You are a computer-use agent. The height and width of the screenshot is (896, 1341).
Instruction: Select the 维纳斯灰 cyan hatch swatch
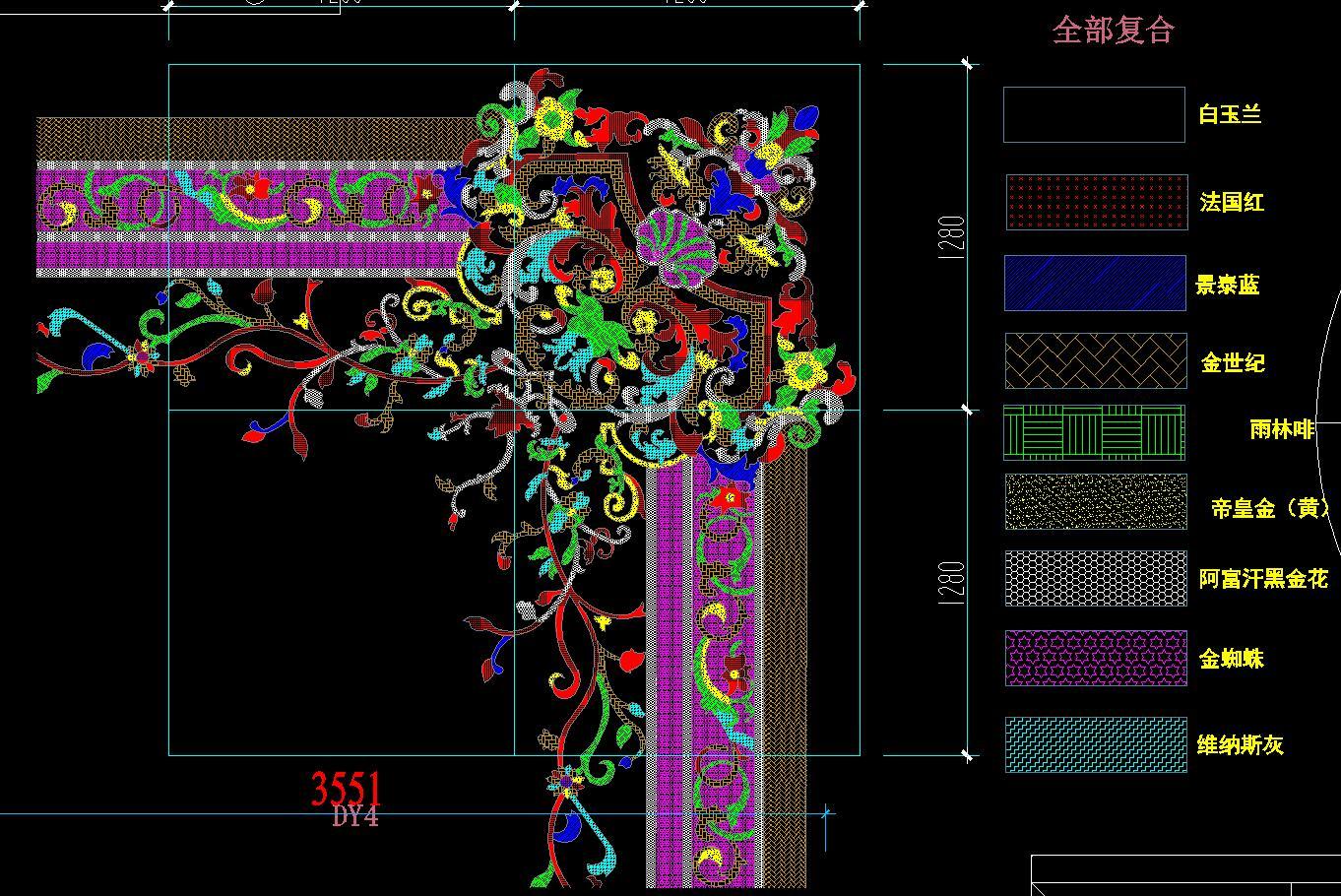[x=1096, y=744]
